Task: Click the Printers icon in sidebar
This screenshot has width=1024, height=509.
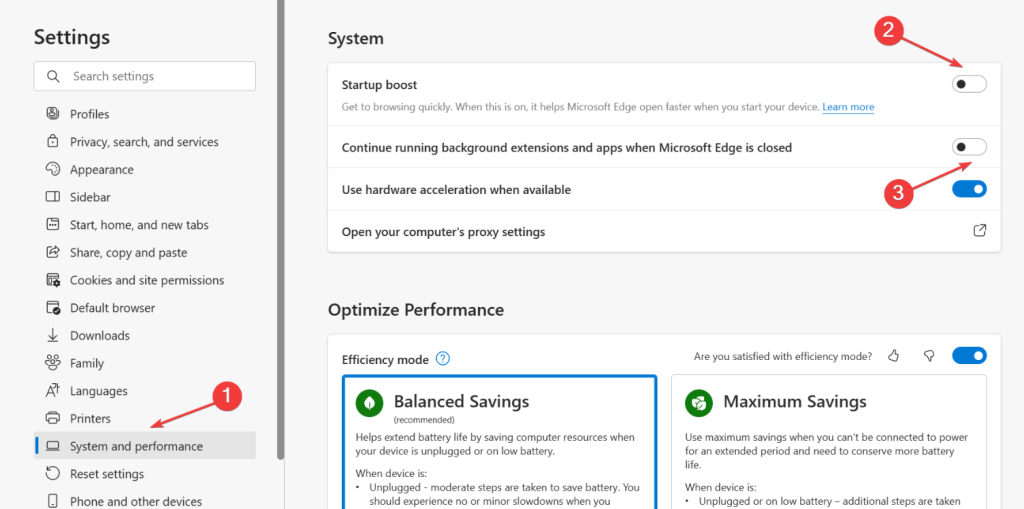Action: 53,419
